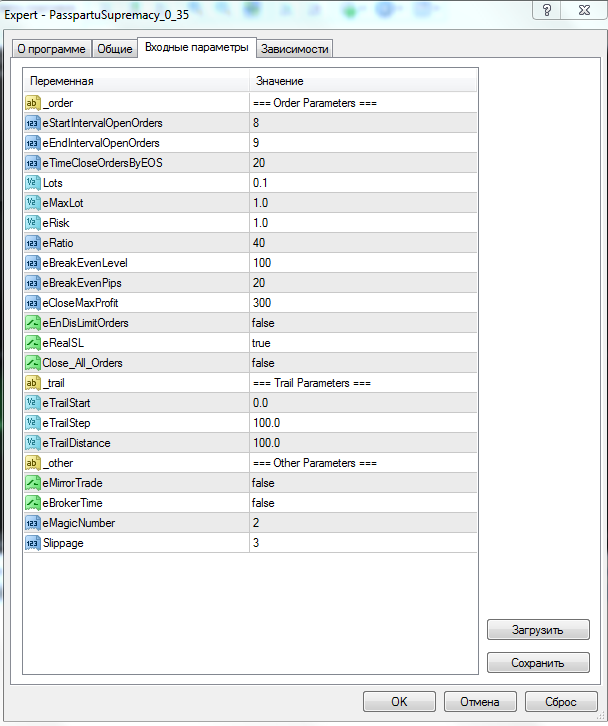
Task: Click the integer icon beside eBreakEvenLevel
Action: [32, 263]
